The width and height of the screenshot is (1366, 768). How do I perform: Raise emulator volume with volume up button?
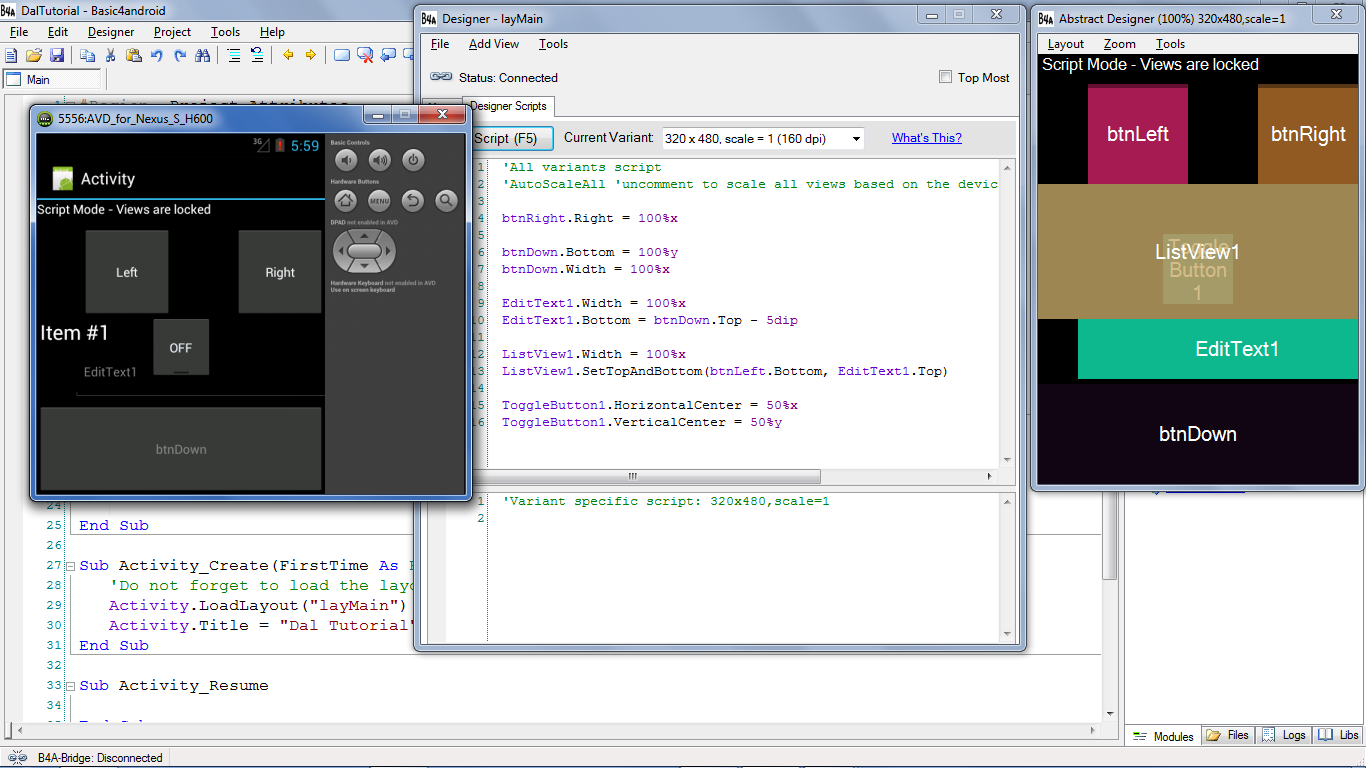[x=380, y=160]
